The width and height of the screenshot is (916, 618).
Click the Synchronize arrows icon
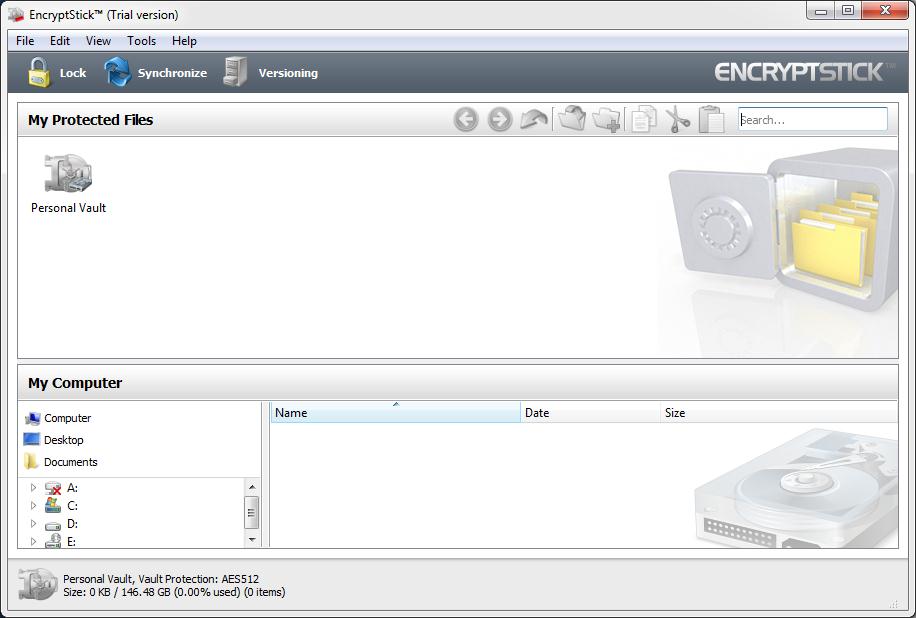click(x=117, y=72)
